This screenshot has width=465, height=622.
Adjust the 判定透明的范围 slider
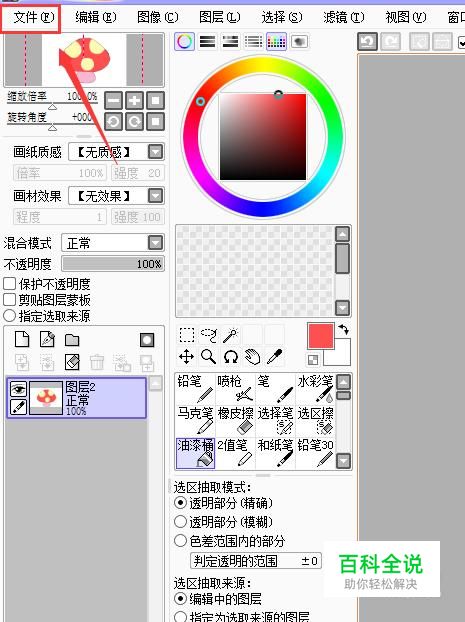pyautogui.click(x=256, y=561)
